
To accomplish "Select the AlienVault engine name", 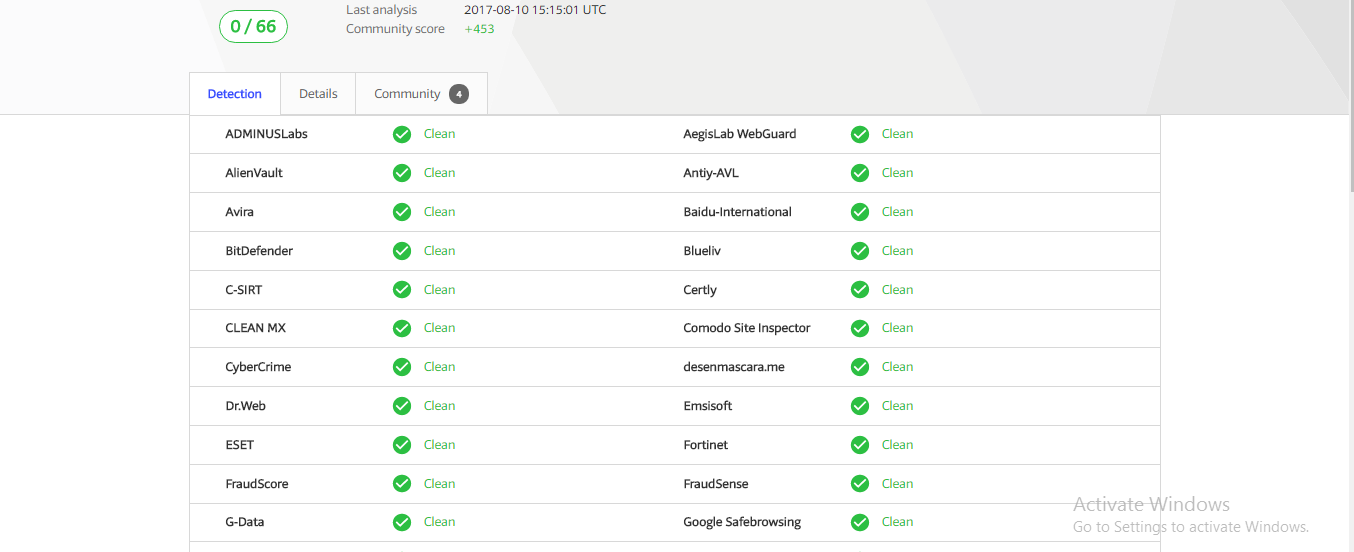I will click(254, 173).
